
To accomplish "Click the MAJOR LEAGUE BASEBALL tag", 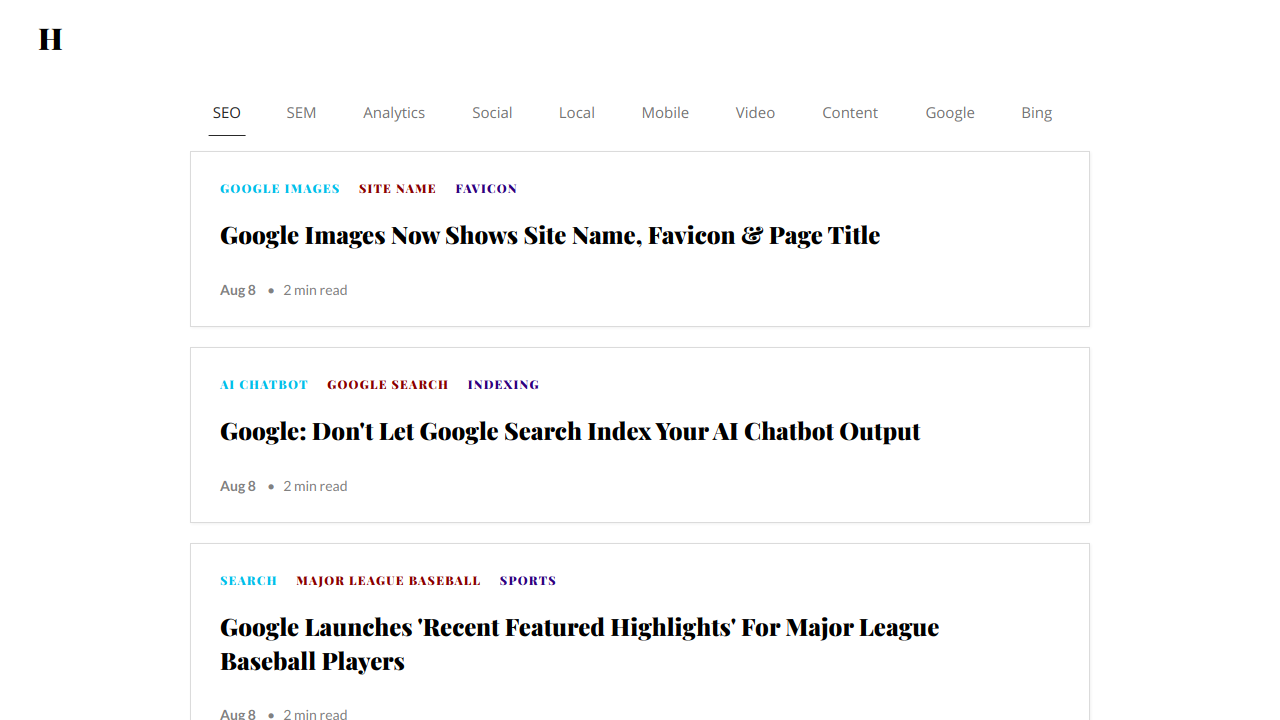I will (x=388, y=581).
